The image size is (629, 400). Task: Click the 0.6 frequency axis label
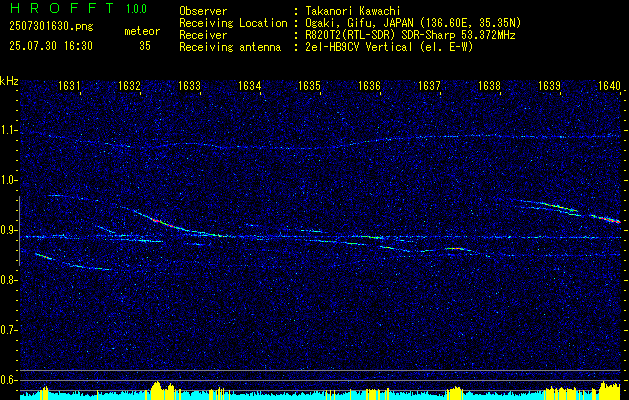[x=7, y=380]
